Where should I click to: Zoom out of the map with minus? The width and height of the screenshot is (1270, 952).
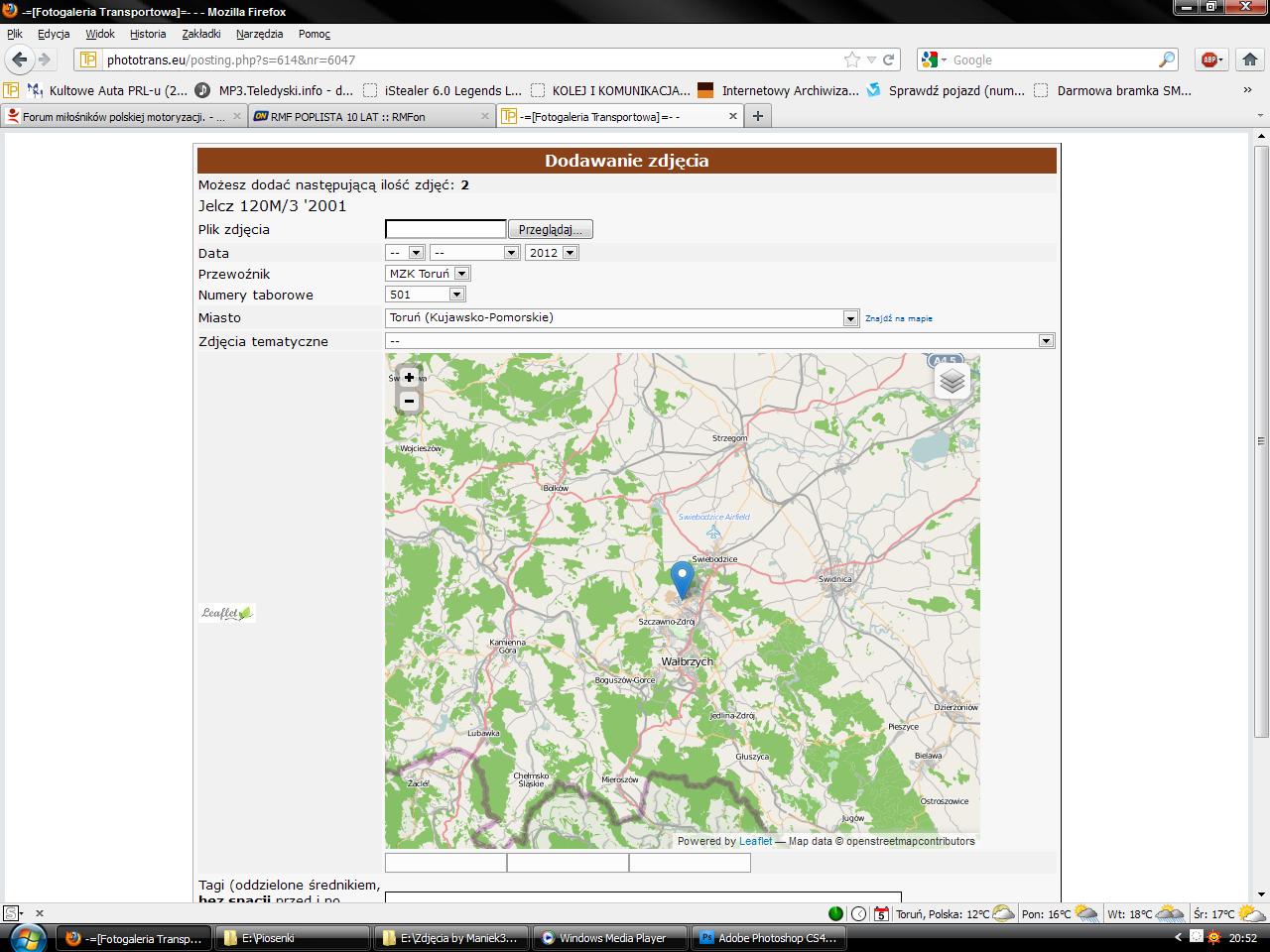coord(409,401)
